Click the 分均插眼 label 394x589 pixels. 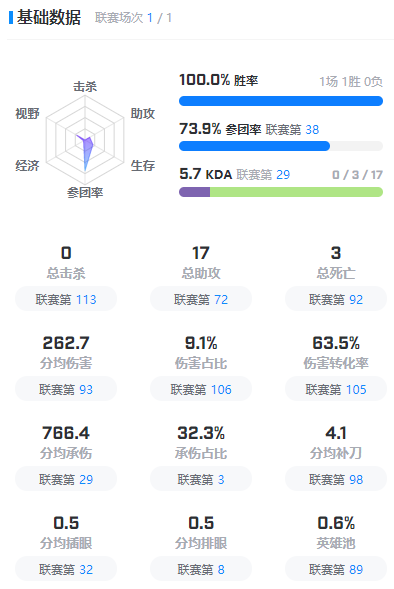pyautogui.click(x=66, y=544)
